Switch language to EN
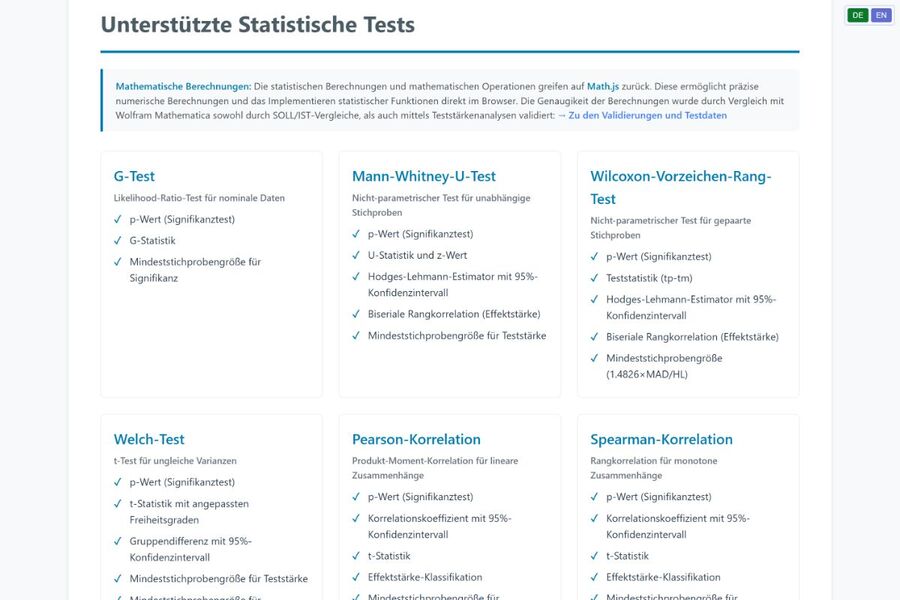Image resolution: width=900 pixels, height=600 pixels. (880, 15)
